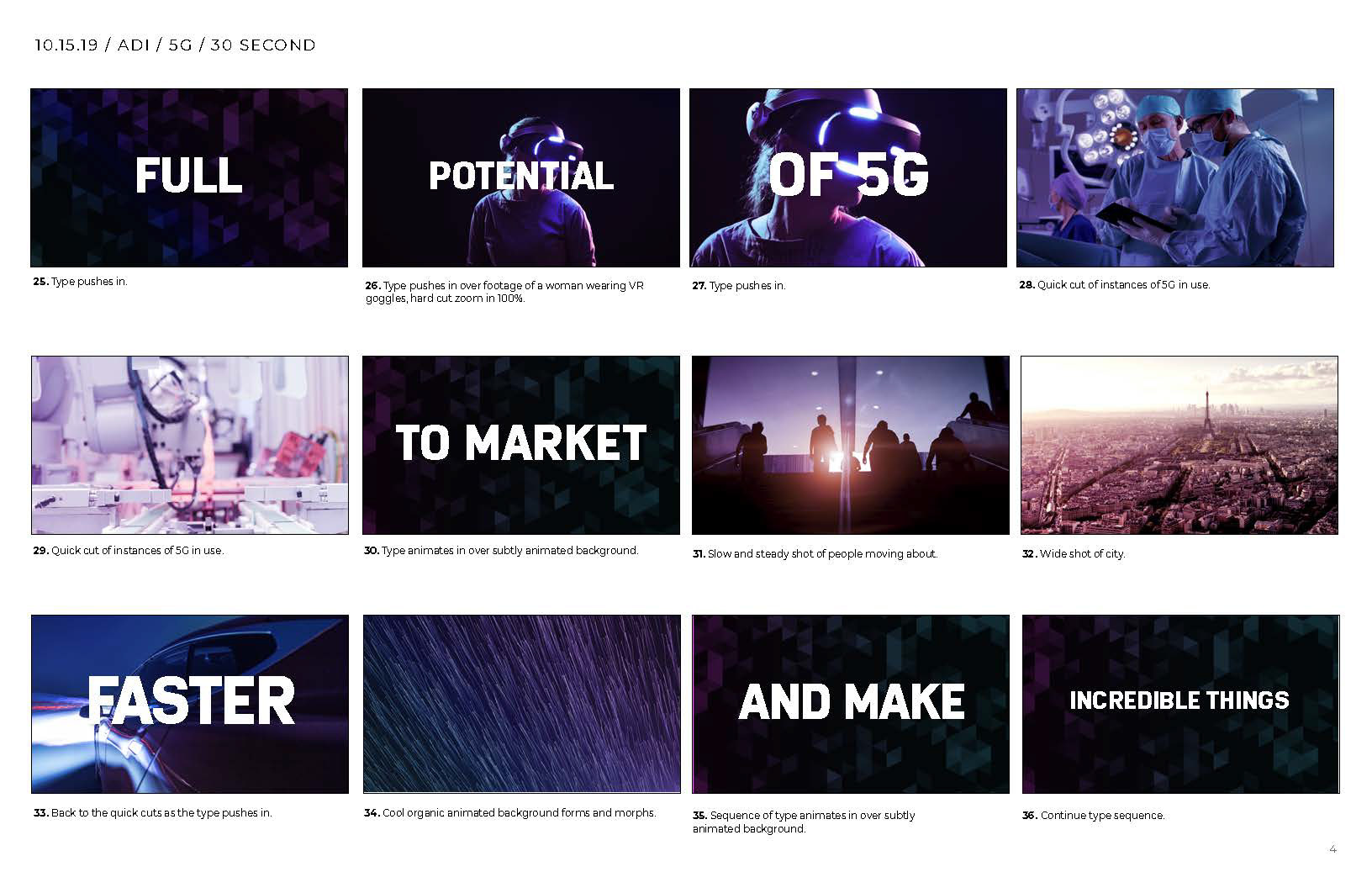Select the TO MARKET storyboard frame
Viewport: 1372px width, 888px height.
(521, 445)
